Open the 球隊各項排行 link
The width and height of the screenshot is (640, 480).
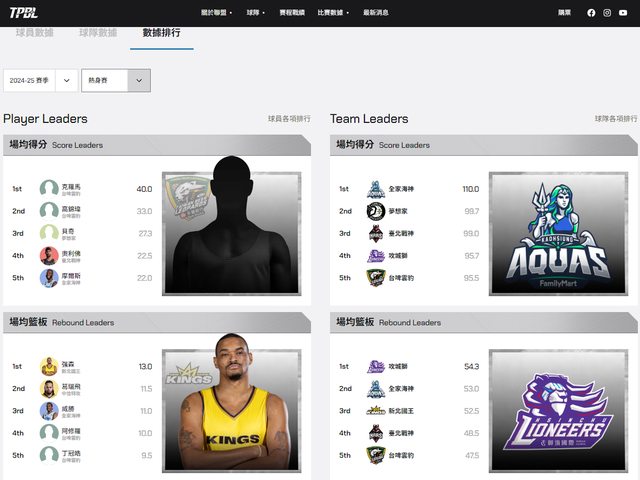(615, 119)
